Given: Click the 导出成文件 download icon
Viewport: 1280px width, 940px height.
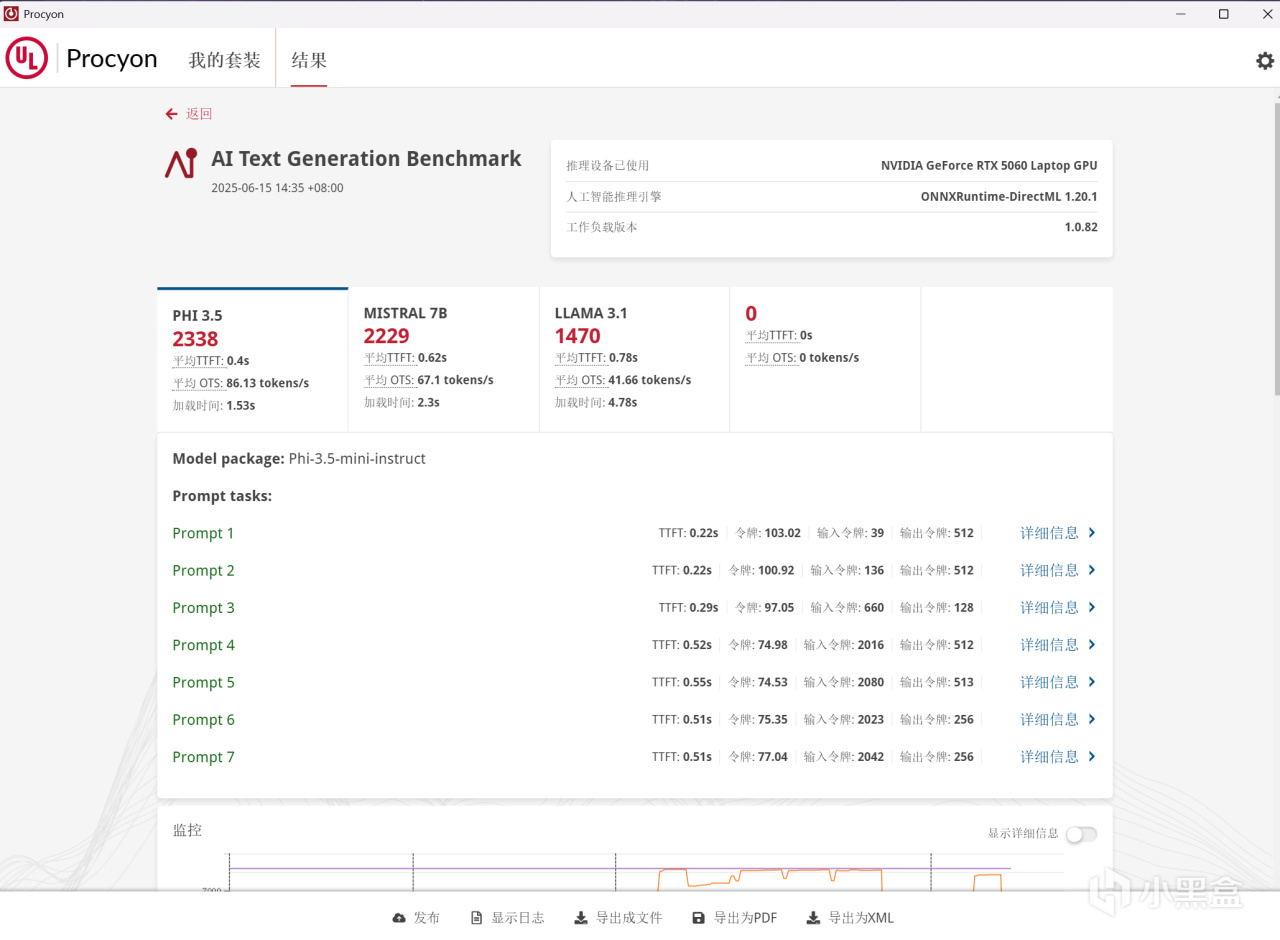Looking at the screenshot, I should [581, 918].
